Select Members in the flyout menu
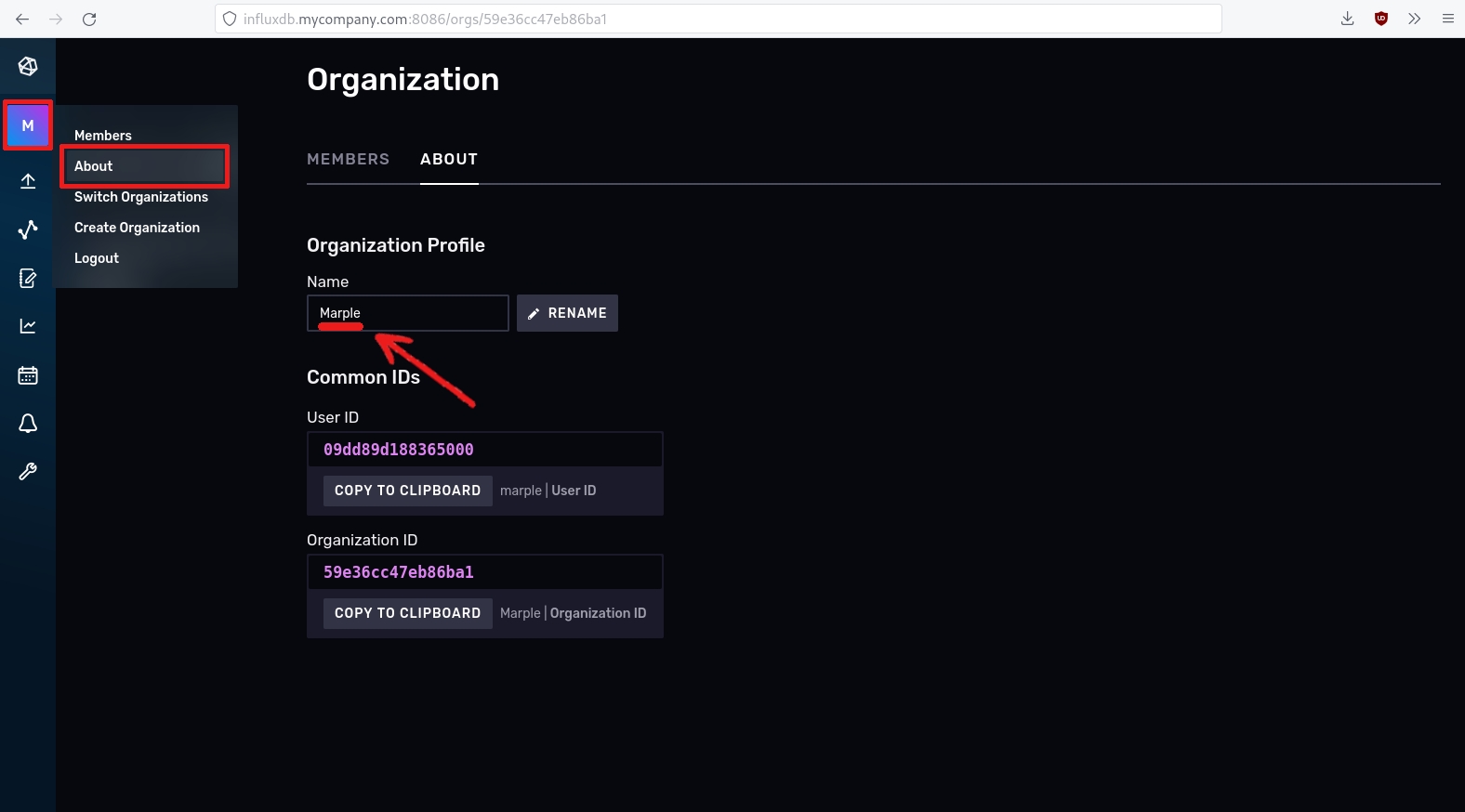Image resolution: width=1465 pixels, height=812 pixels. pyautogui.click(x=103, y=136)
